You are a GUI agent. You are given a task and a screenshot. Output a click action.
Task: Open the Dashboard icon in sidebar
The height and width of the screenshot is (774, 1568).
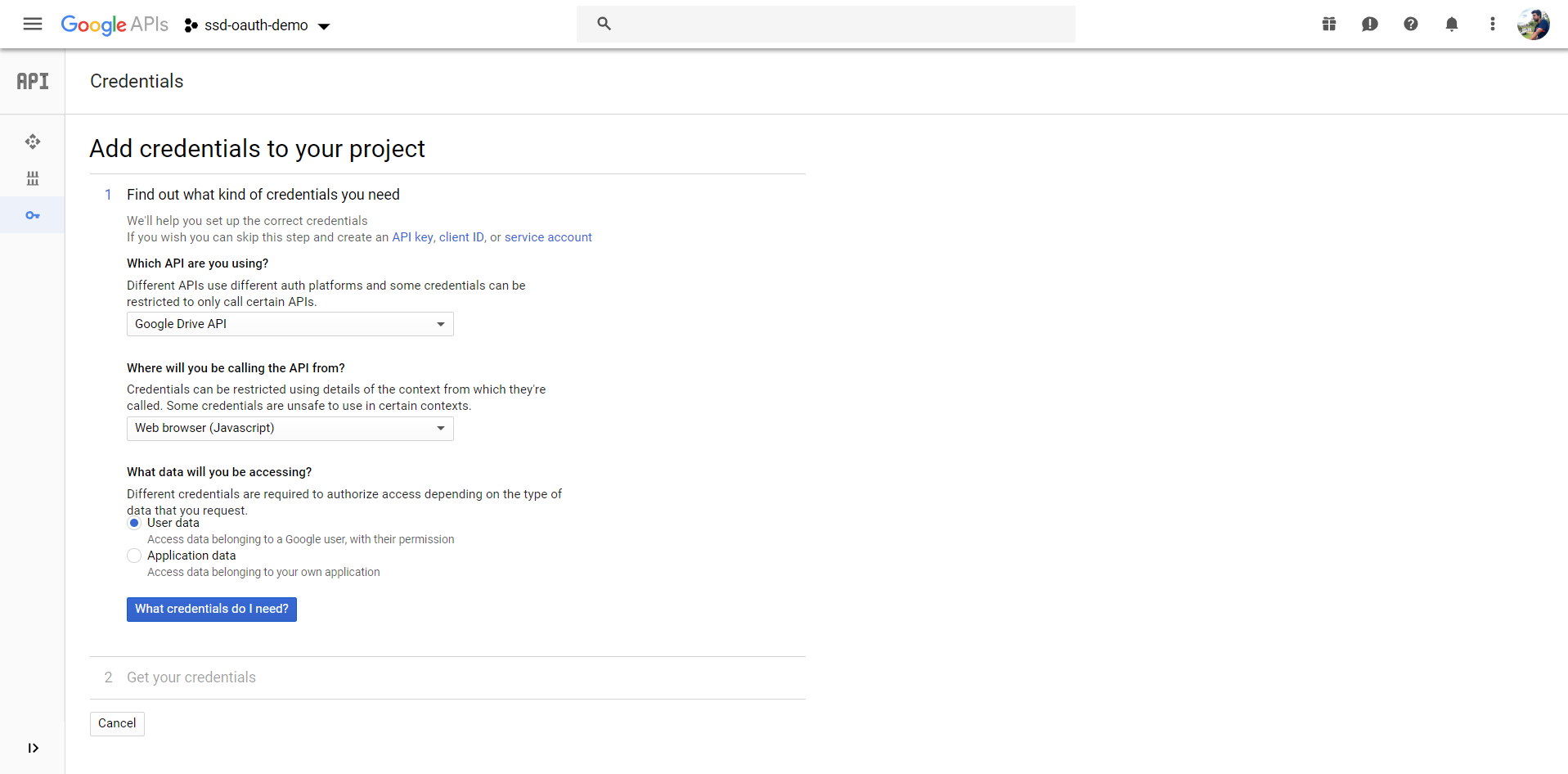(32, 142)
